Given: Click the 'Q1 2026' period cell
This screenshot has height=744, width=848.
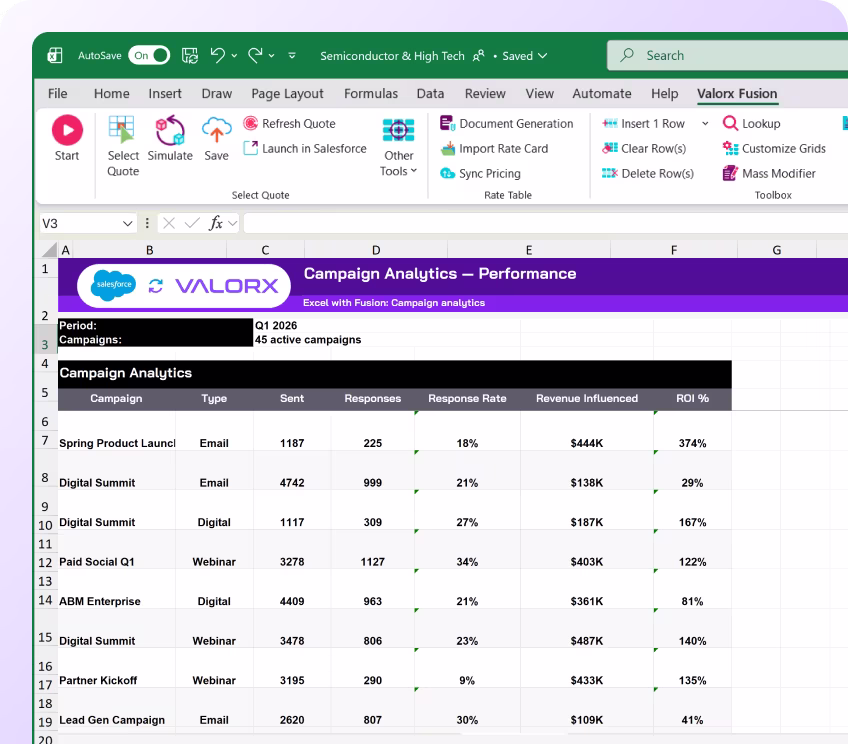Looking at the screenshot, I should click(x=276, y=326).
